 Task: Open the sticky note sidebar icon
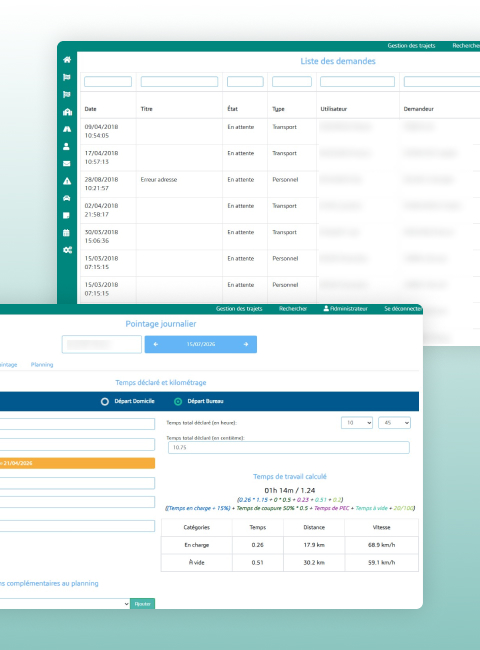pos(66,216)
